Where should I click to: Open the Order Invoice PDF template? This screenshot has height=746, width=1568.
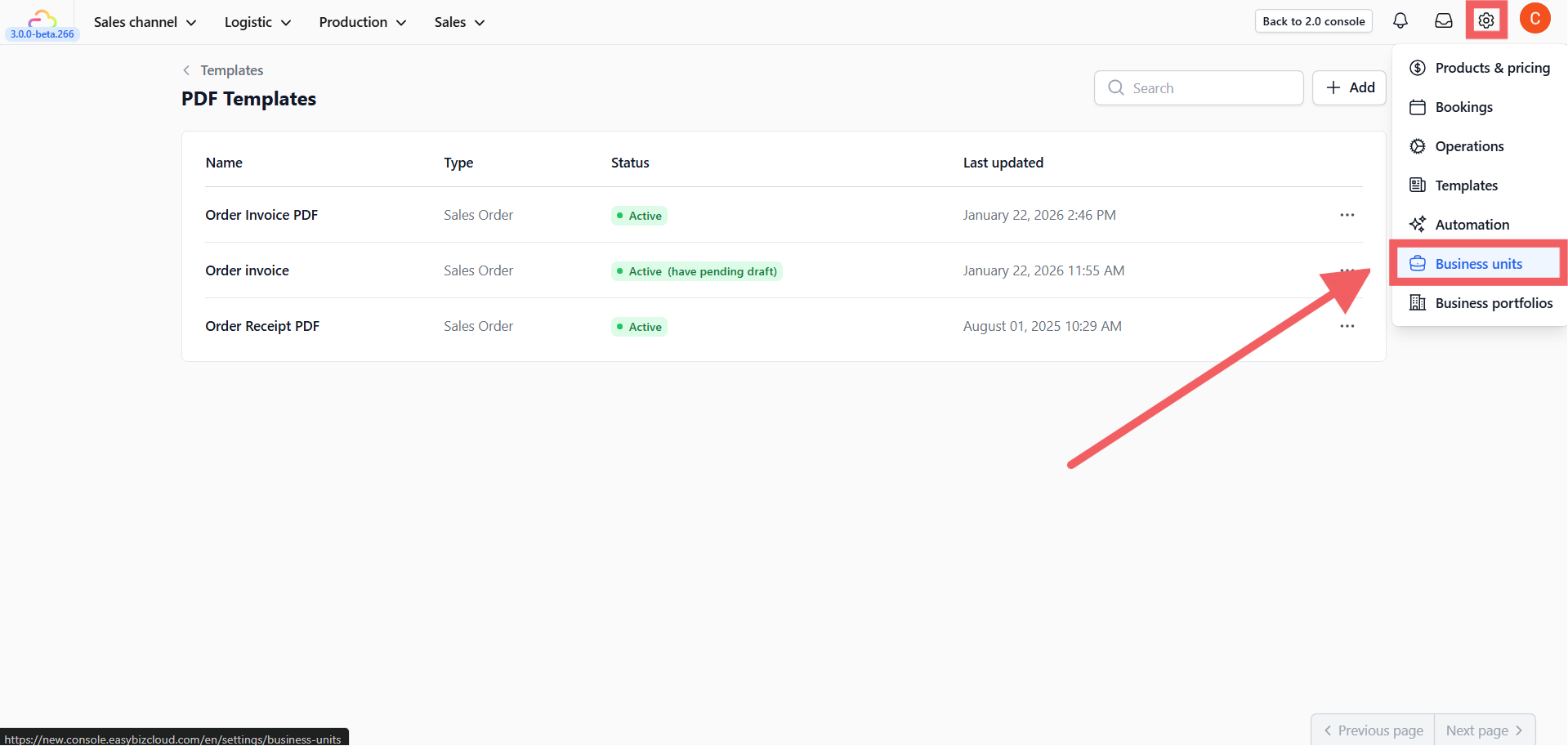261,215
